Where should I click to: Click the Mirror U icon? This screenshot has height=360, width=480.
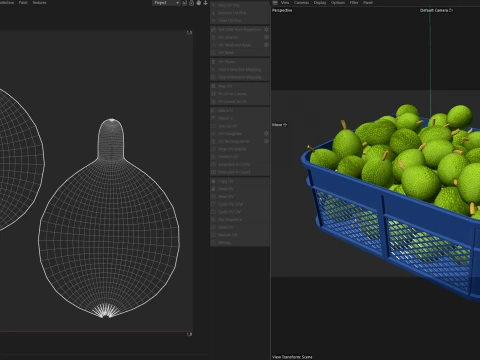214,110
